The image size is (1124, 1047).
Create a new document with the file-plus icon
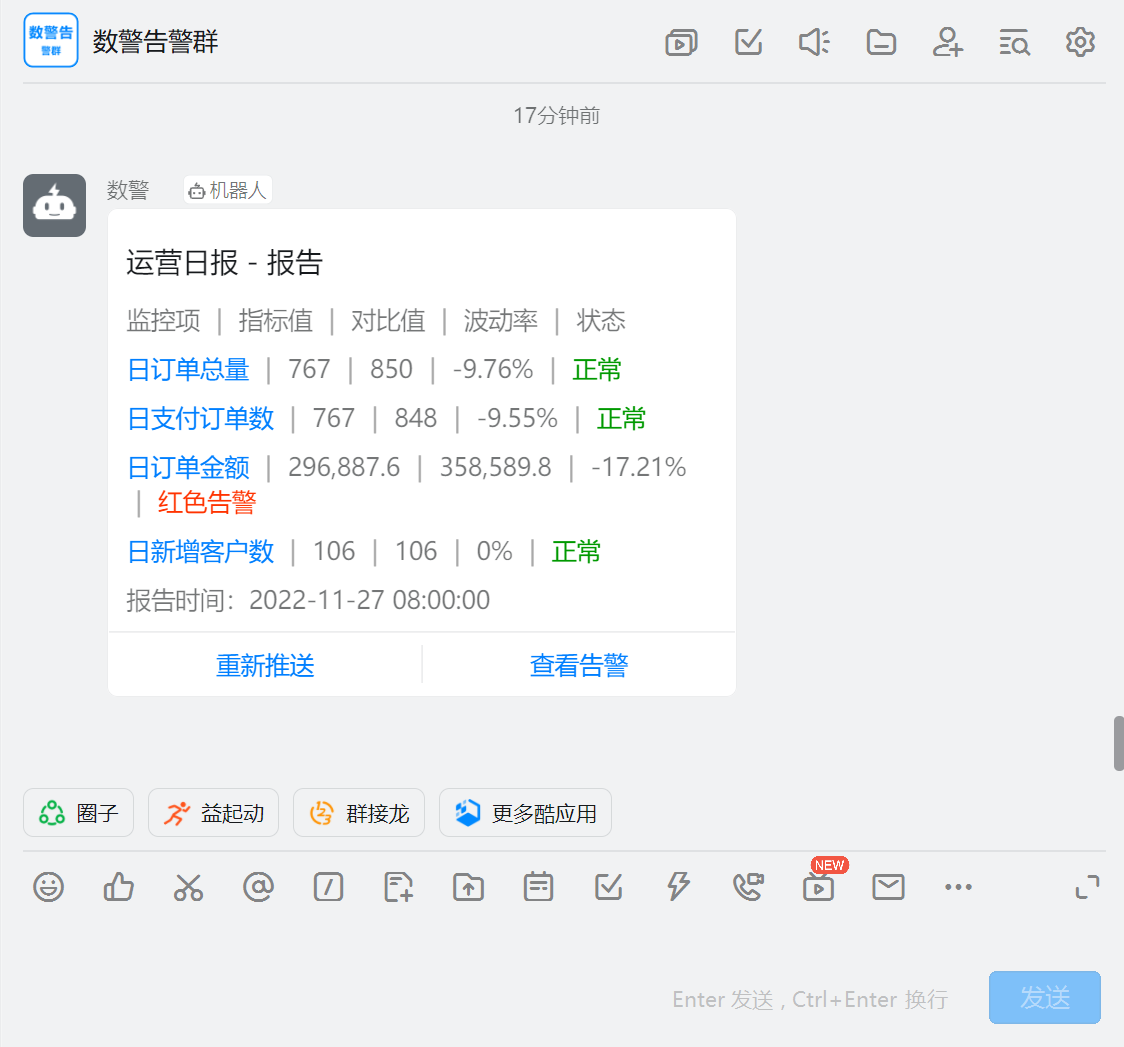(x=398, y=887)
